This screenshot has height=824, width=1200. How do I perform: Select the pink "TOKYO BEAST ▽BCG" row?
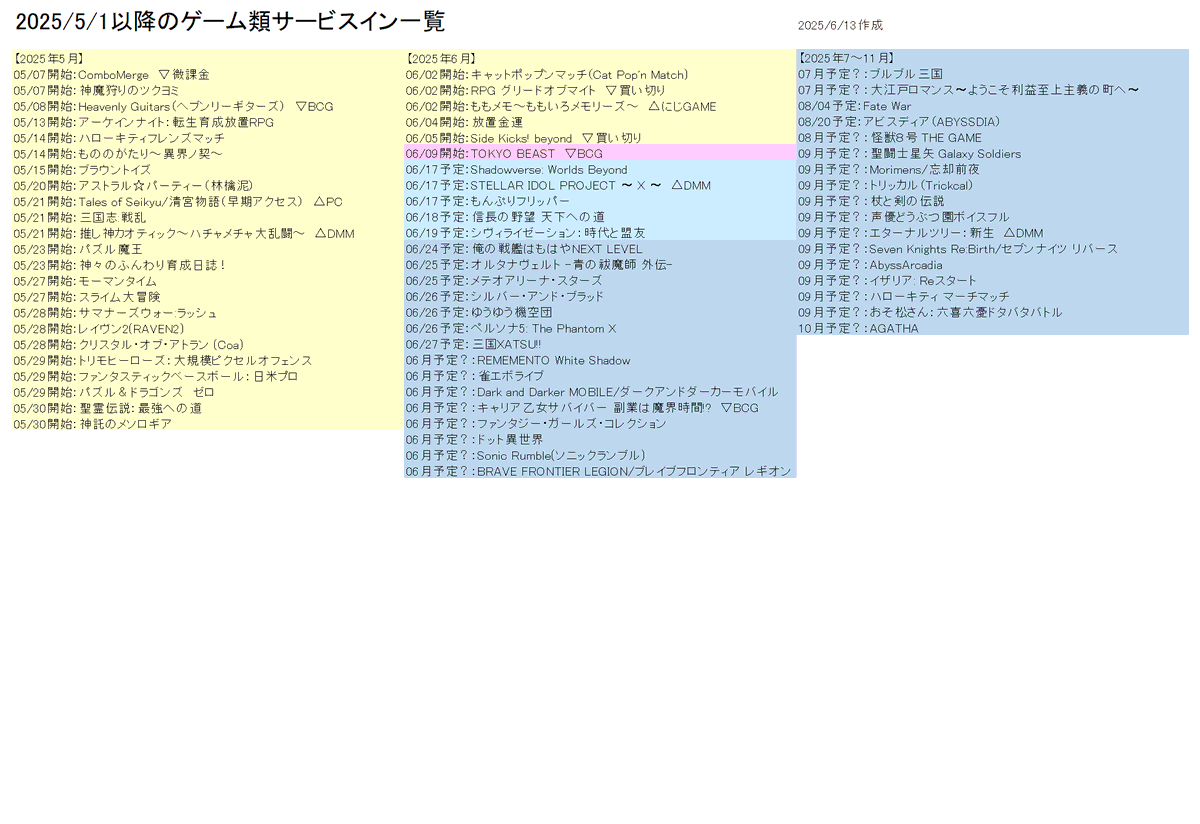600,154
